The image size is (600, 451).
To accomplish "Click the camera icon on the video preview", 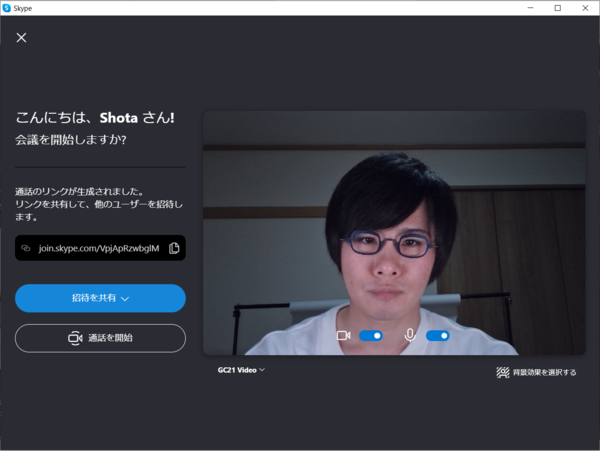I will 343,335.
